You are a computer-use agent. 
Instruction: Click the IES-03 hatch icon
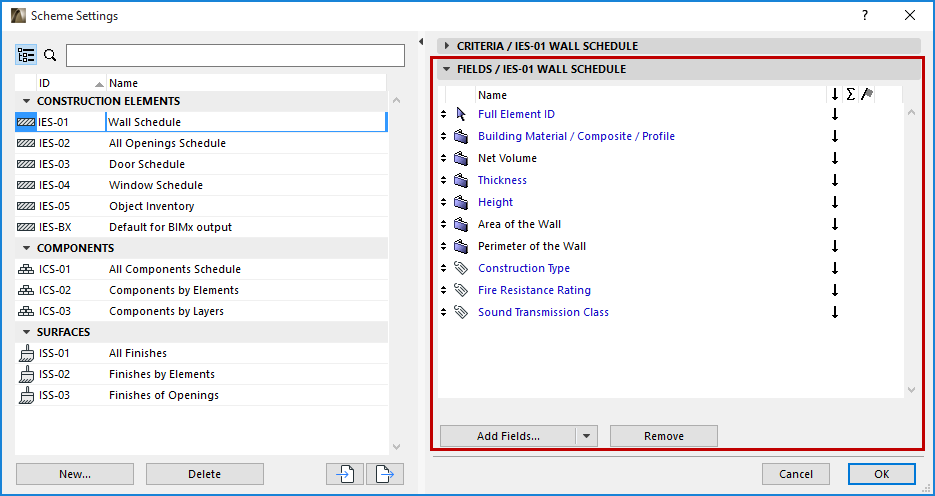[x=26, y=164]
